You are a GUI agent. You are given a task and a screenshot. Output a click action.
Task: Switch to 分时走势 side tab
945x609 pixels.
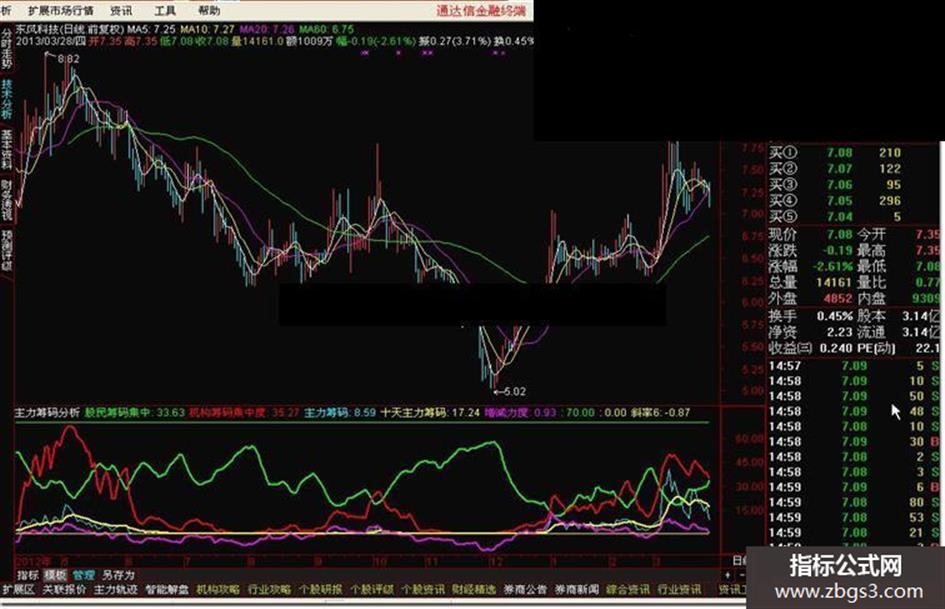6,49
